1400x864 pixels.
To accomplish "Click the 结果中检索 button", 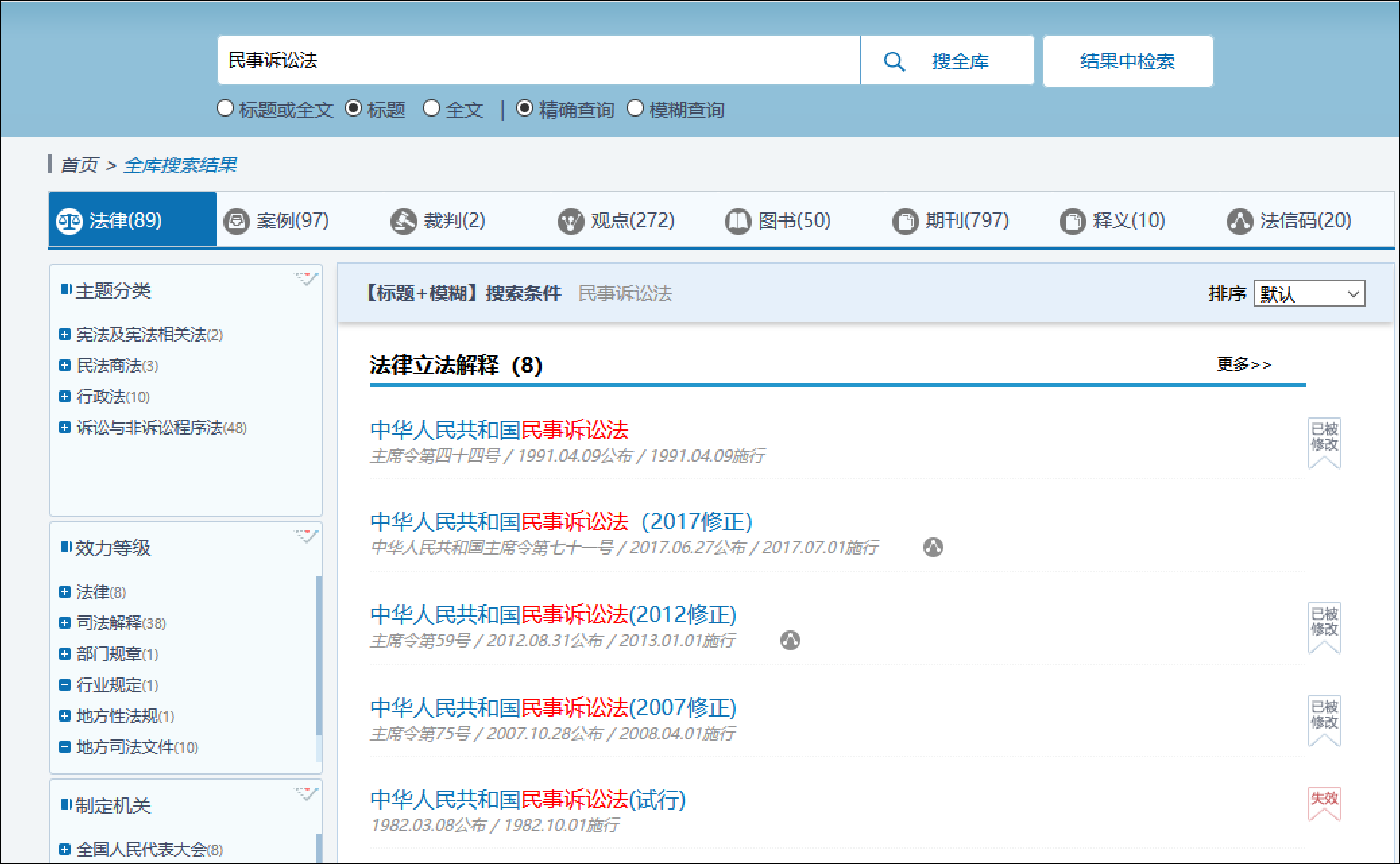I will pyautogui.click(x=1127, y=62).
